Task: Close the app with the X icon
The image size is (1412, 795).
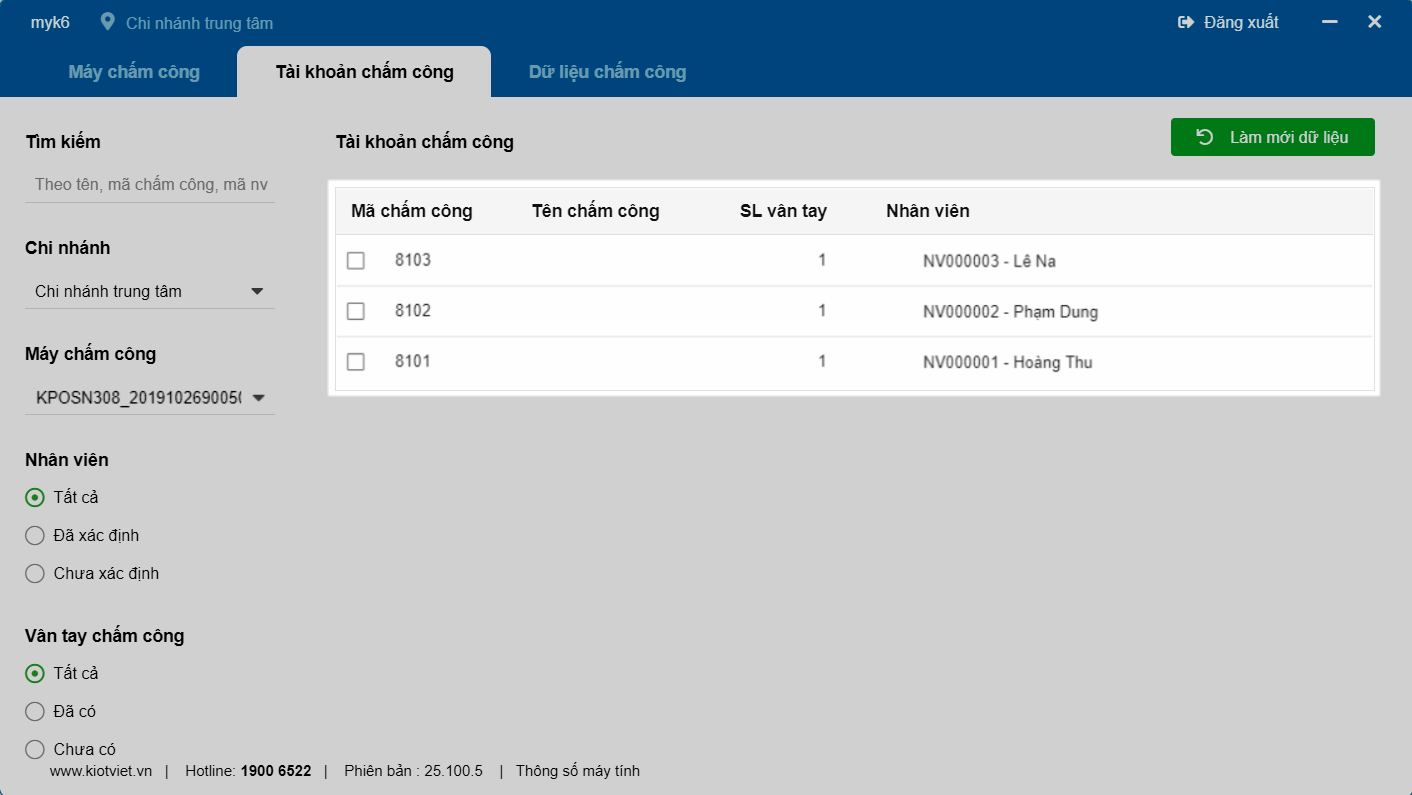Action: 1375,22
